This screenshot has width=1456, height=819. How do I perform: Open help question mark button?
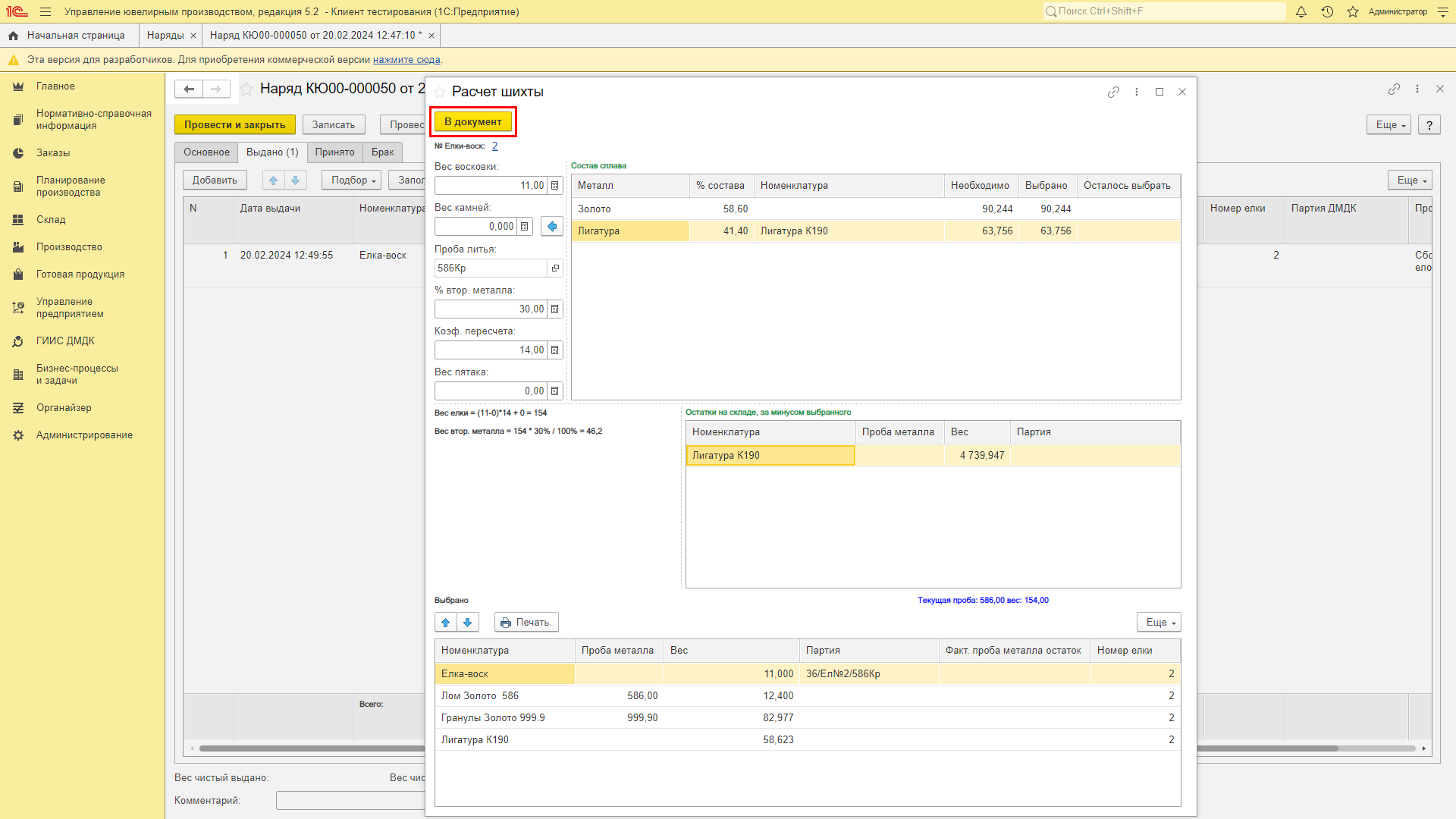(x=1429, y=125)
